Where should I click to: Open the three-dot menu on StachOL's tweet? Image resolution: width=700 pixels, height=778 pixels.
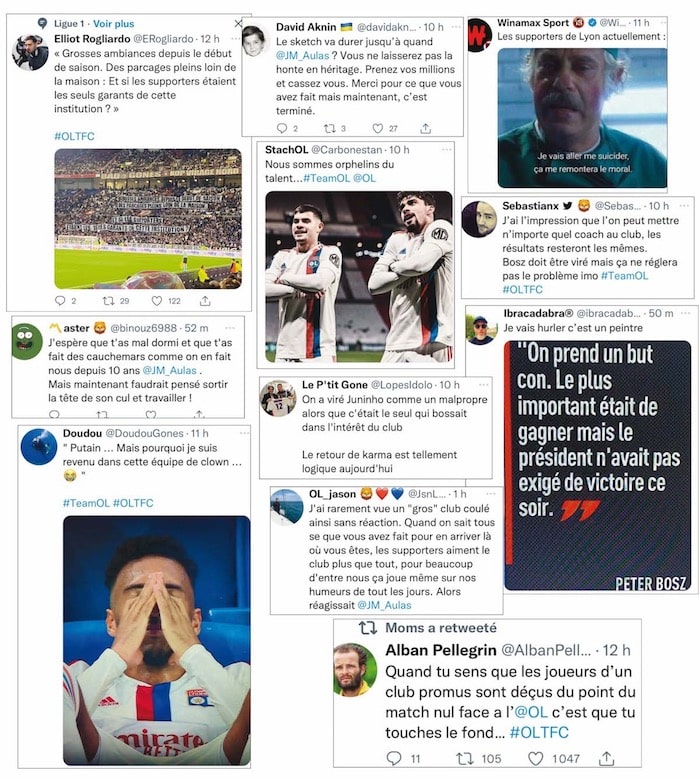tap(446, 149)
